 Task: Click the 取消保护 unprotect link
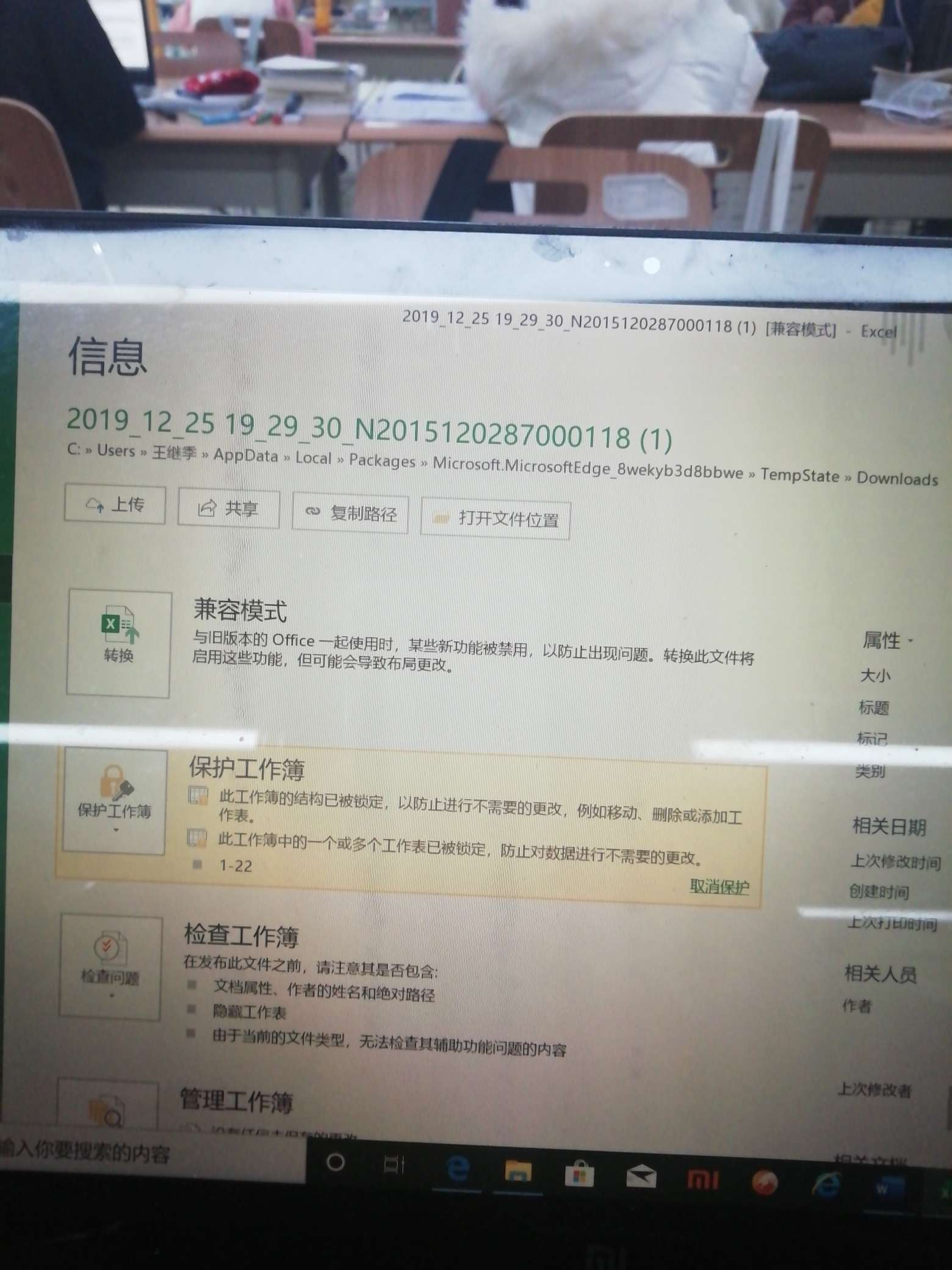tap(719, 887)
